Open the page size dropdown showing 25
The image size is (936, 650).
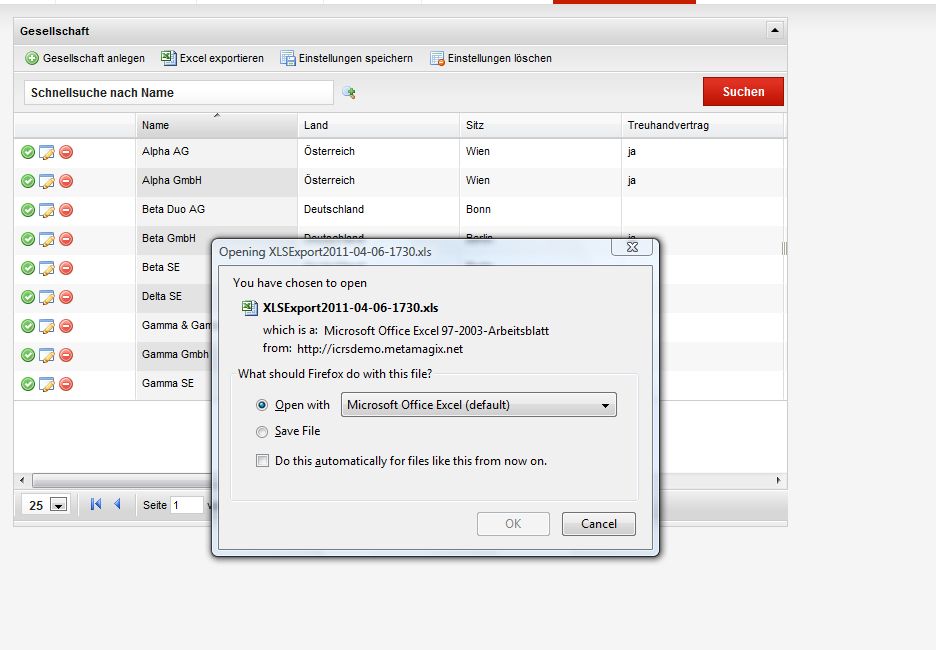click(58, 506)
